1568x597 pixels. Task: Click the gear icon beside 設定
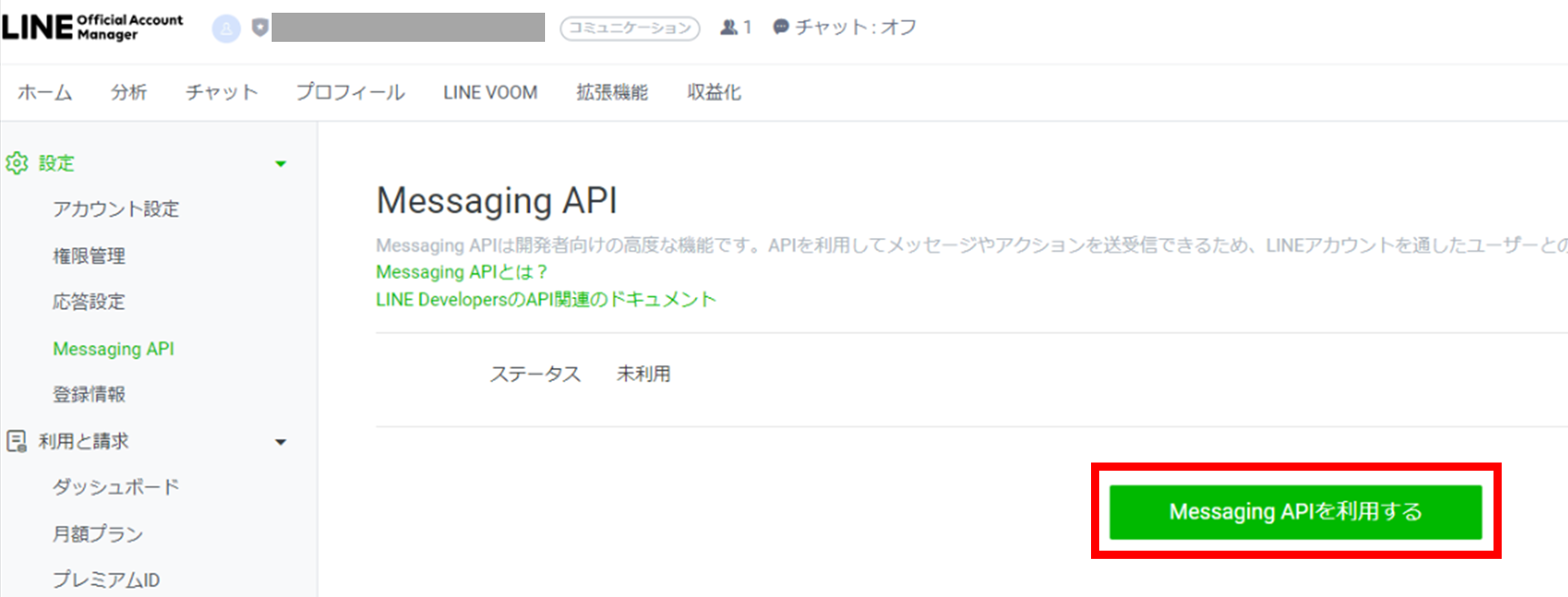click(x=16, y=164)
